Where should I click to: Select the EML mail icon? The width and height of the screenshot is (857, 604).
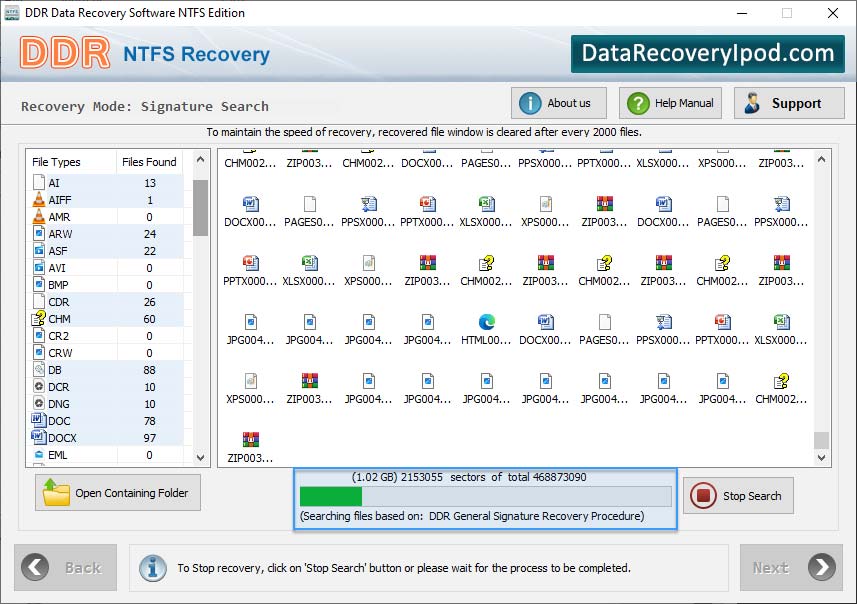click(x=39, y=454)
